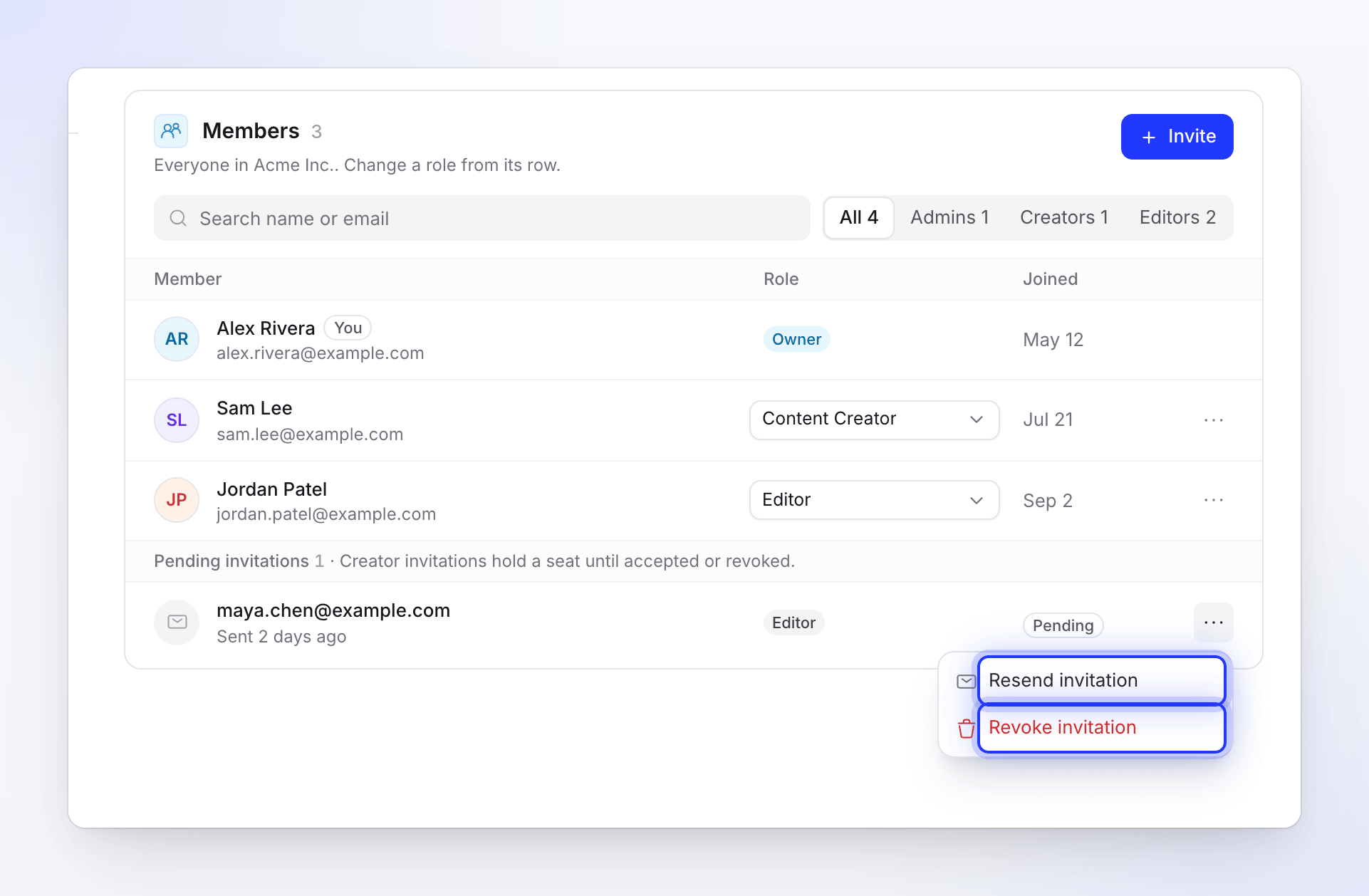1369x896 pixels.
Task: Click the jordan.patel@example.com email
Action: point(326,514)
